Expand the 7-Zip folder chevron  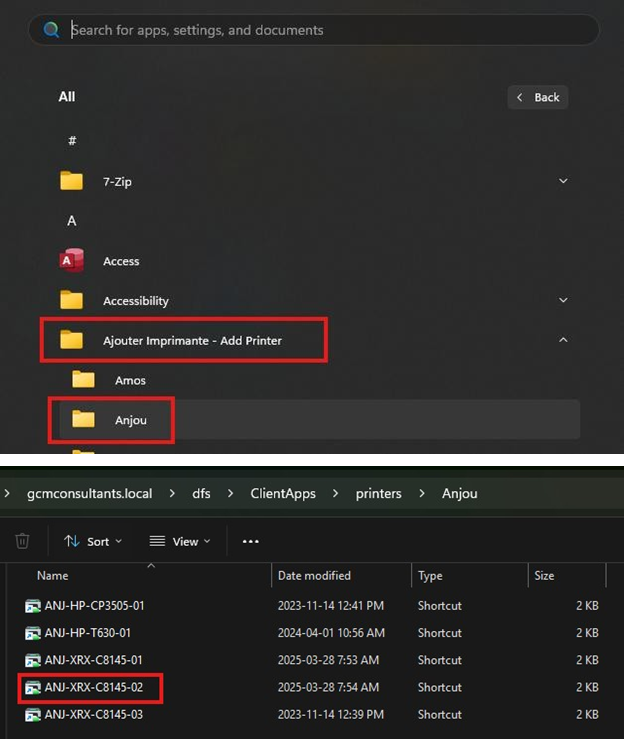pyautogui.click(x=563, y=181)
